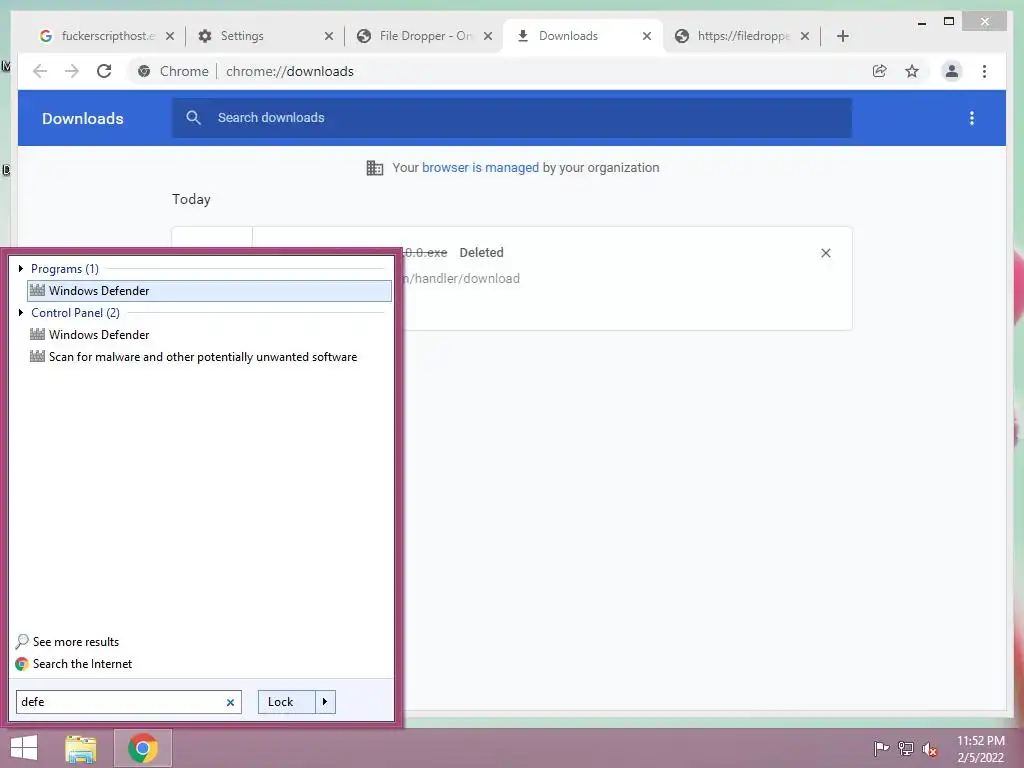Click See more results link

(67, 641)
